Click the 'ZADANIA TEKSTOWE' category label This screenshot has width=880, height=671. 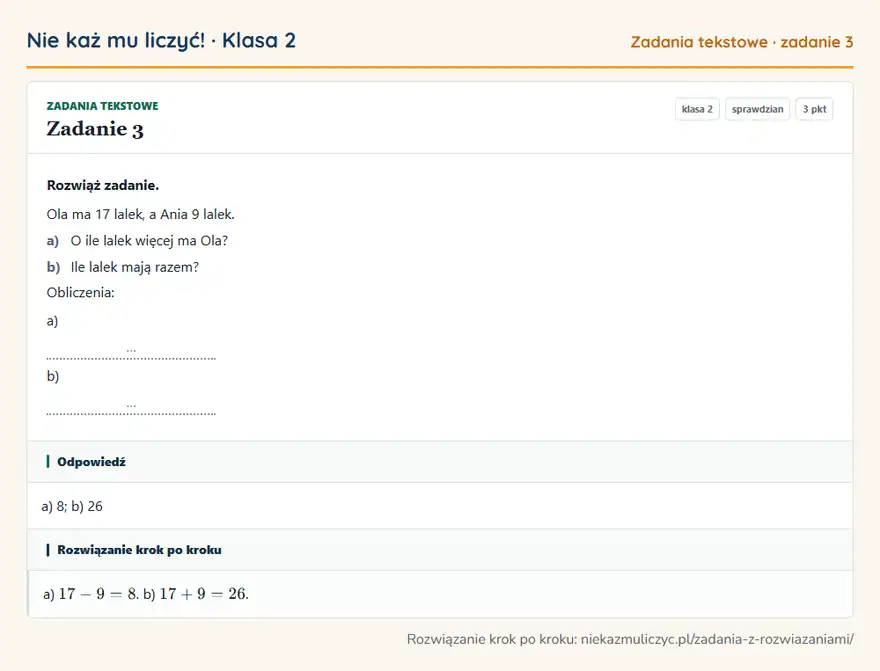coord(102,106)
